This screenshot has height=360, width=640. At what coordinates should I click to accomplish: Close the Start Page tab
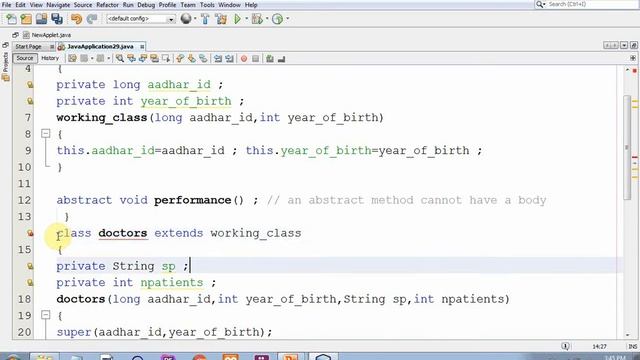(x=52, y=47)
